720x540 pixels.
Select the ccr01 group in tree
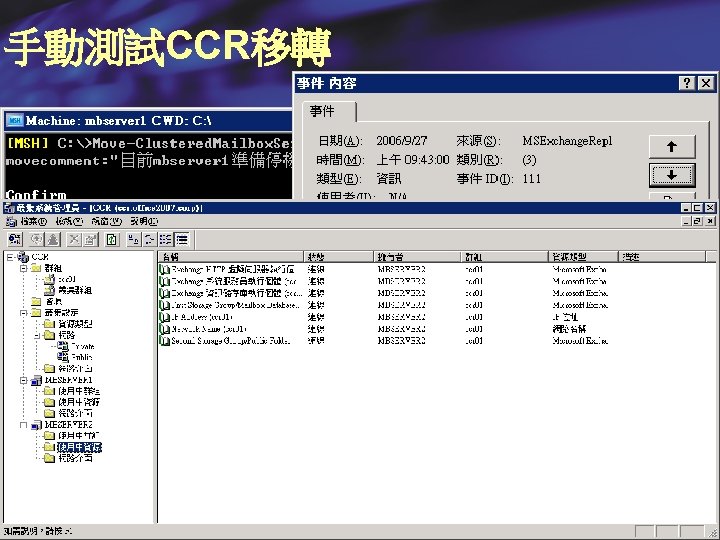(x=66, y=279)
